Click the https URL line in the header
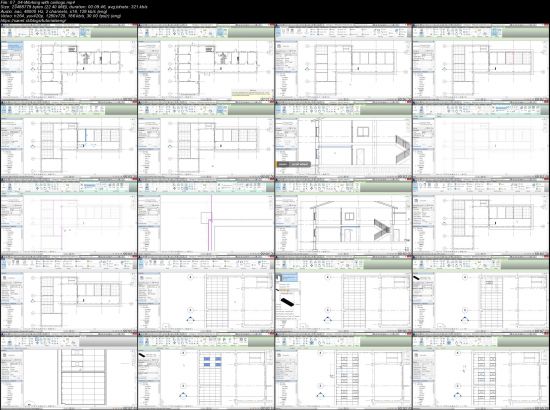Viewport: 550px width, 410px height. tap(33, 21)
